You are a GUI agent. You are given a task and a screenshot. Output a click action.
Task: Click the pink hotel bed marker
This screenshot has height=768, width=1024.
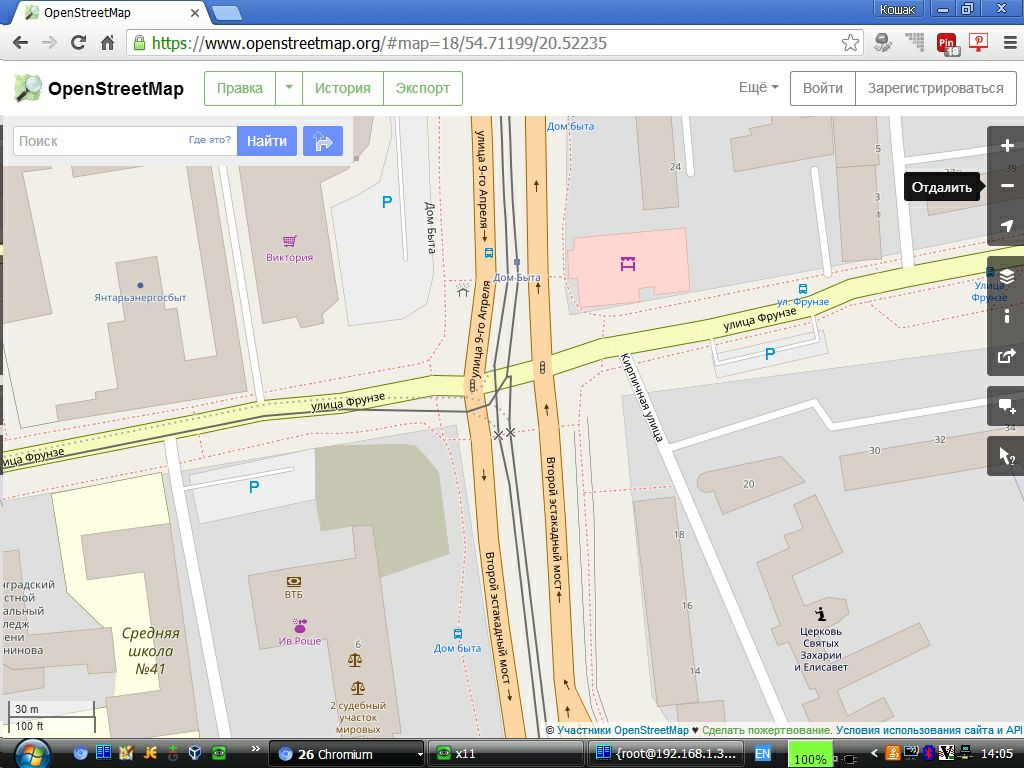[x=628, y=264]
